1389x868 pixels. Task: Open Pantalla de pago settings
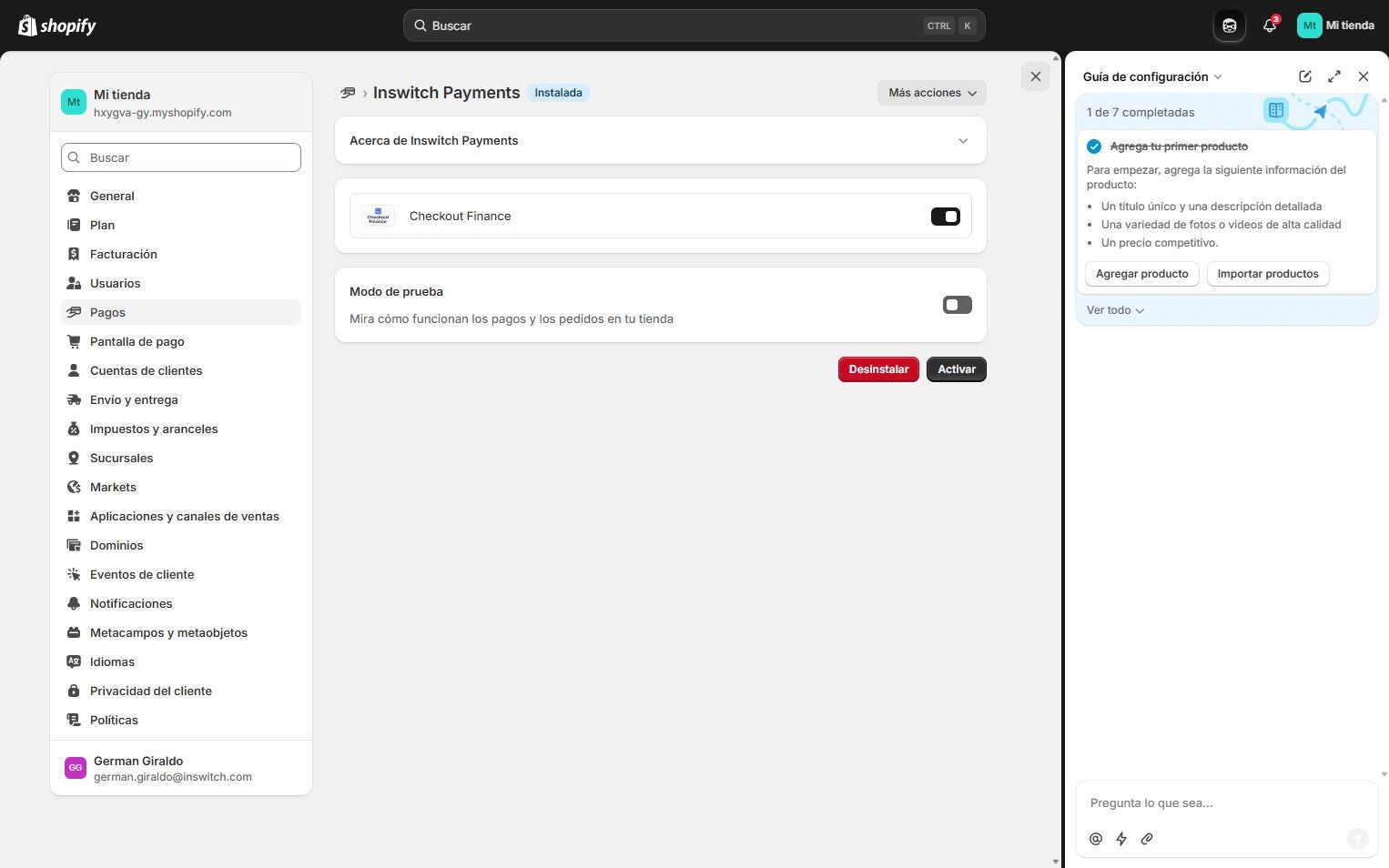pos(181,341)
